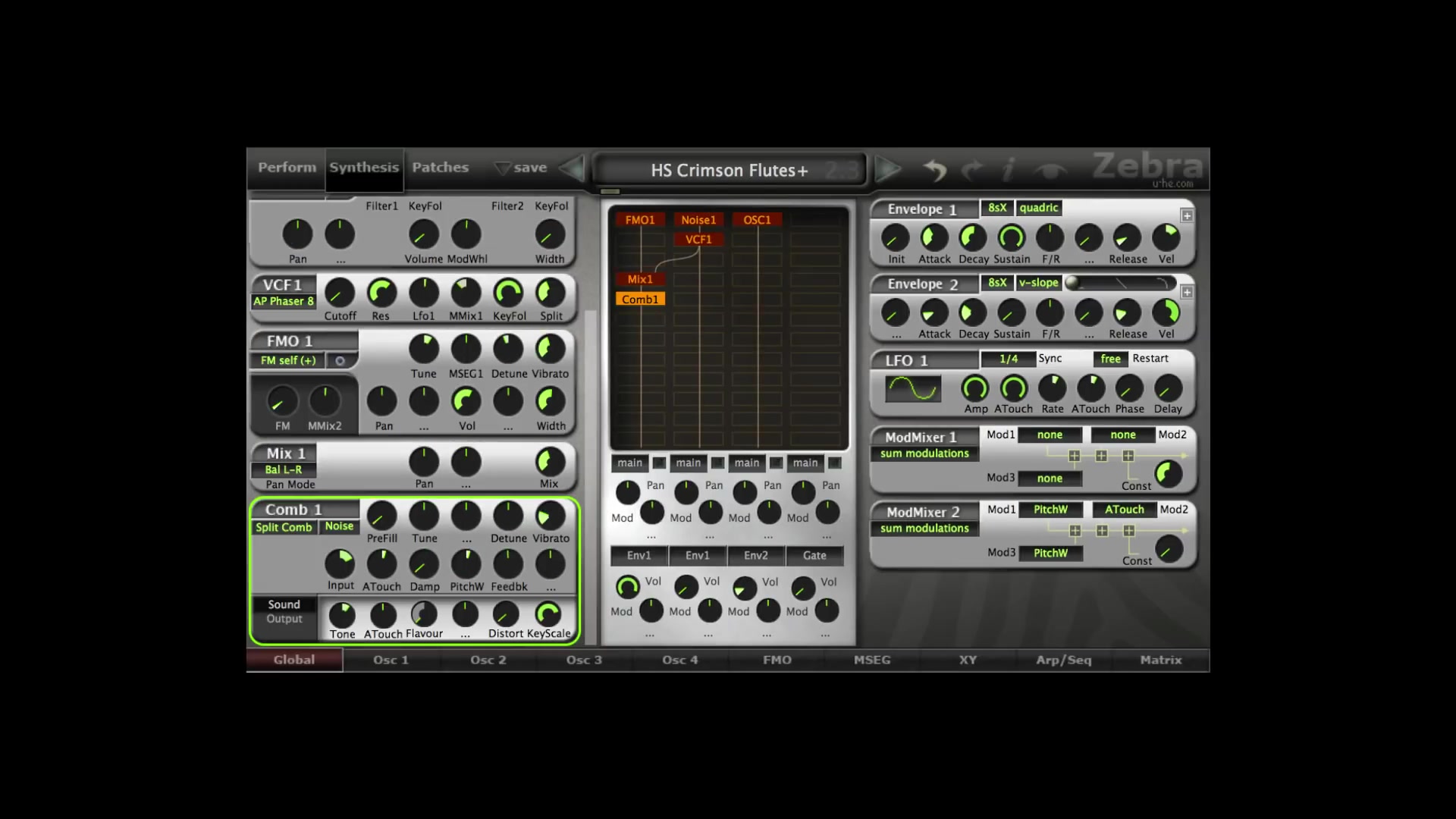Toggle square button beside rightmost main selector

pyautogui.click(x=835, y=463)
